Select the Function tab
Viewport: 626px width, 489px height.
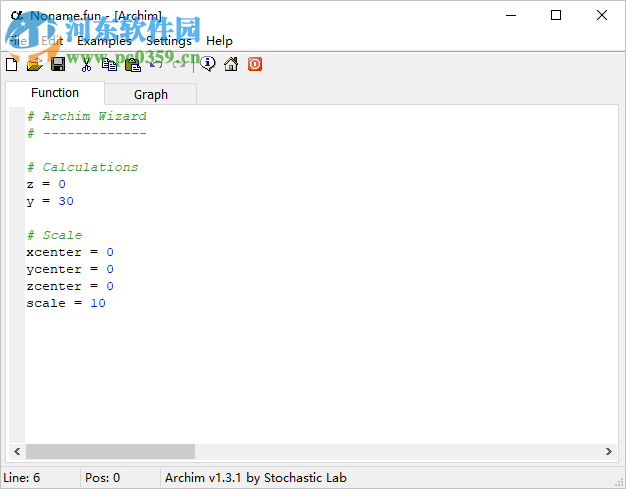55,93
